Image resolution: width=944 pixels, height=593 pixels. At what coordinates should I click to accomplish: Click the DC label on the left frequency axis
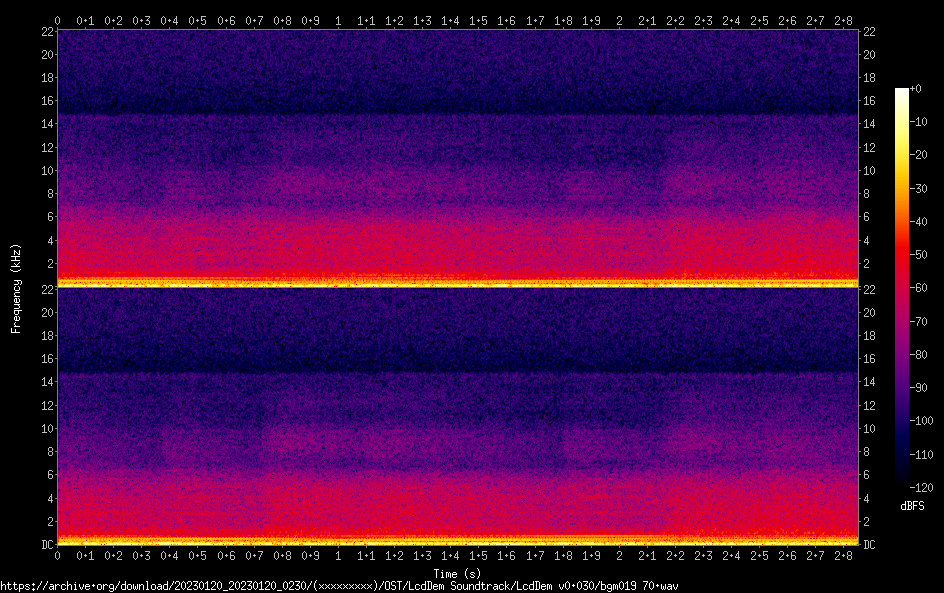pos(46,544)
